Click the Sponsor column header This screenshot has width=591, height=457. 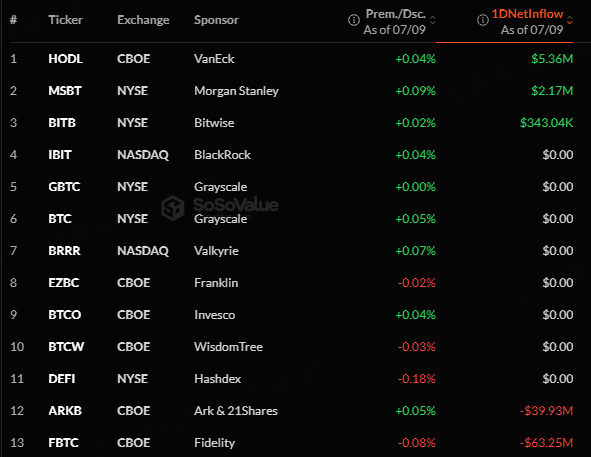point(216,20)
